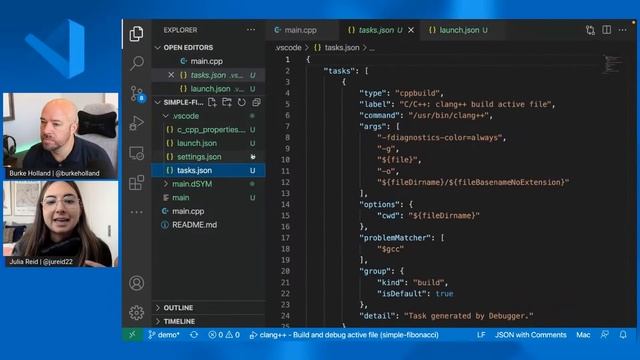Open launch.json in .vscode folder
The height and width of the screenshot is (360, 640).
pyautogui.click(x=208, y=143)
